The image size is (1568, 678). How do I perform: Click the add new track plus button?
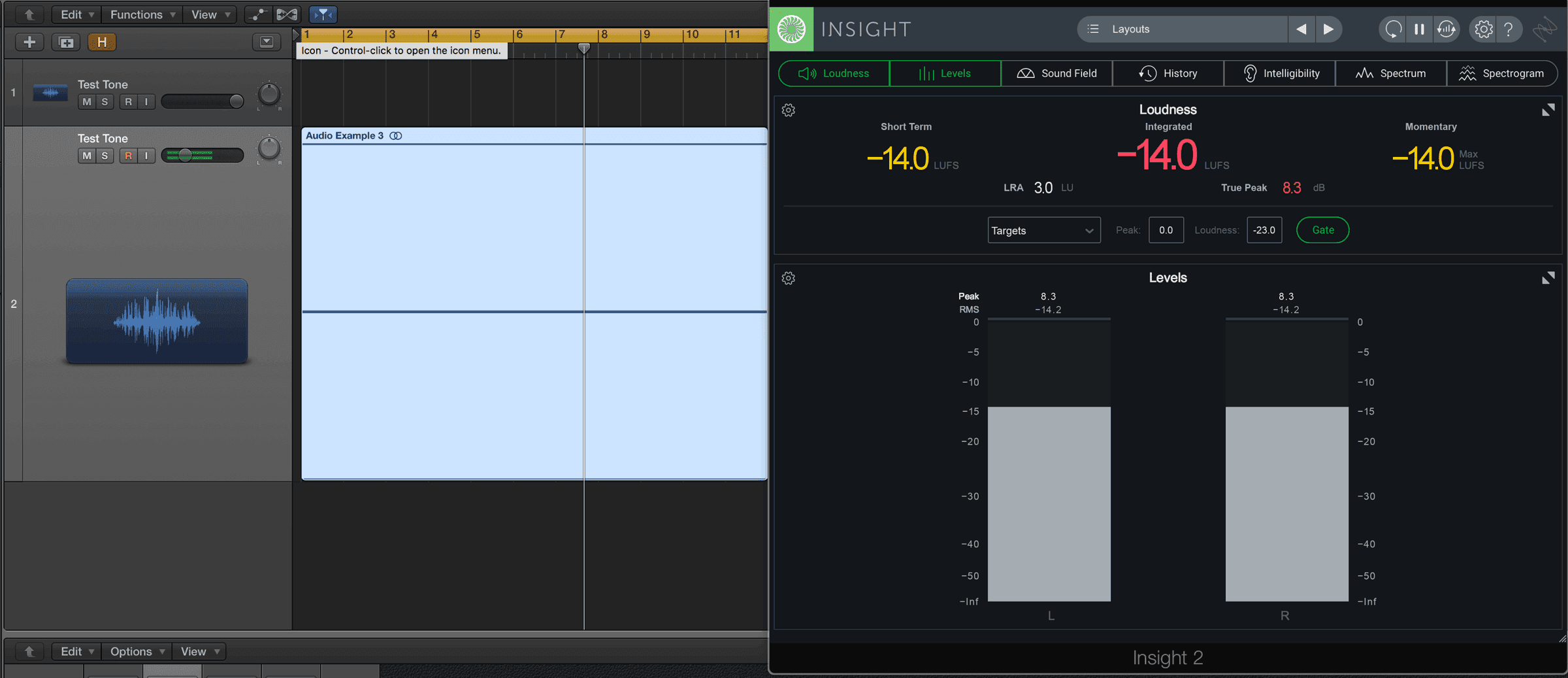[x=29, y=42]
